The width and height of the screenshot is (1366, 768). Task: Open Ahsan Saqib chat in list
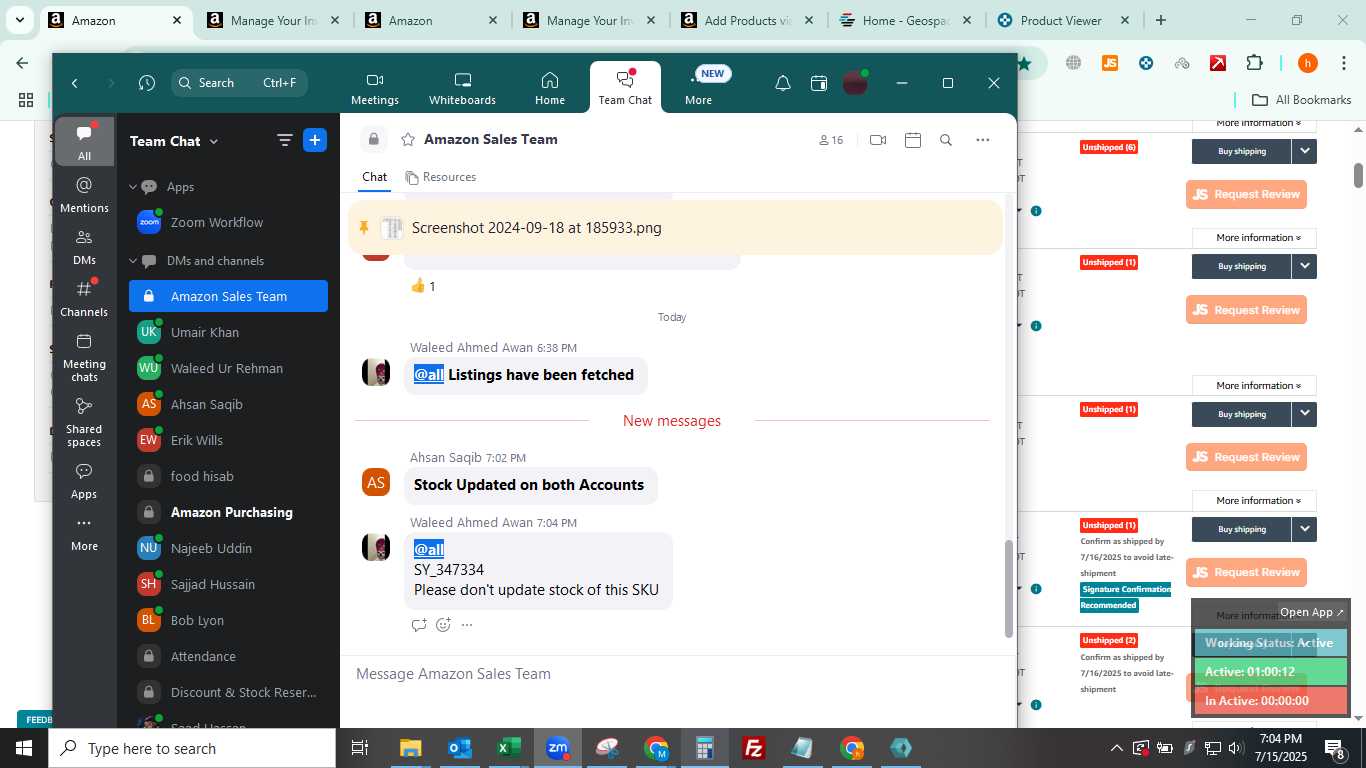[228, 404]
